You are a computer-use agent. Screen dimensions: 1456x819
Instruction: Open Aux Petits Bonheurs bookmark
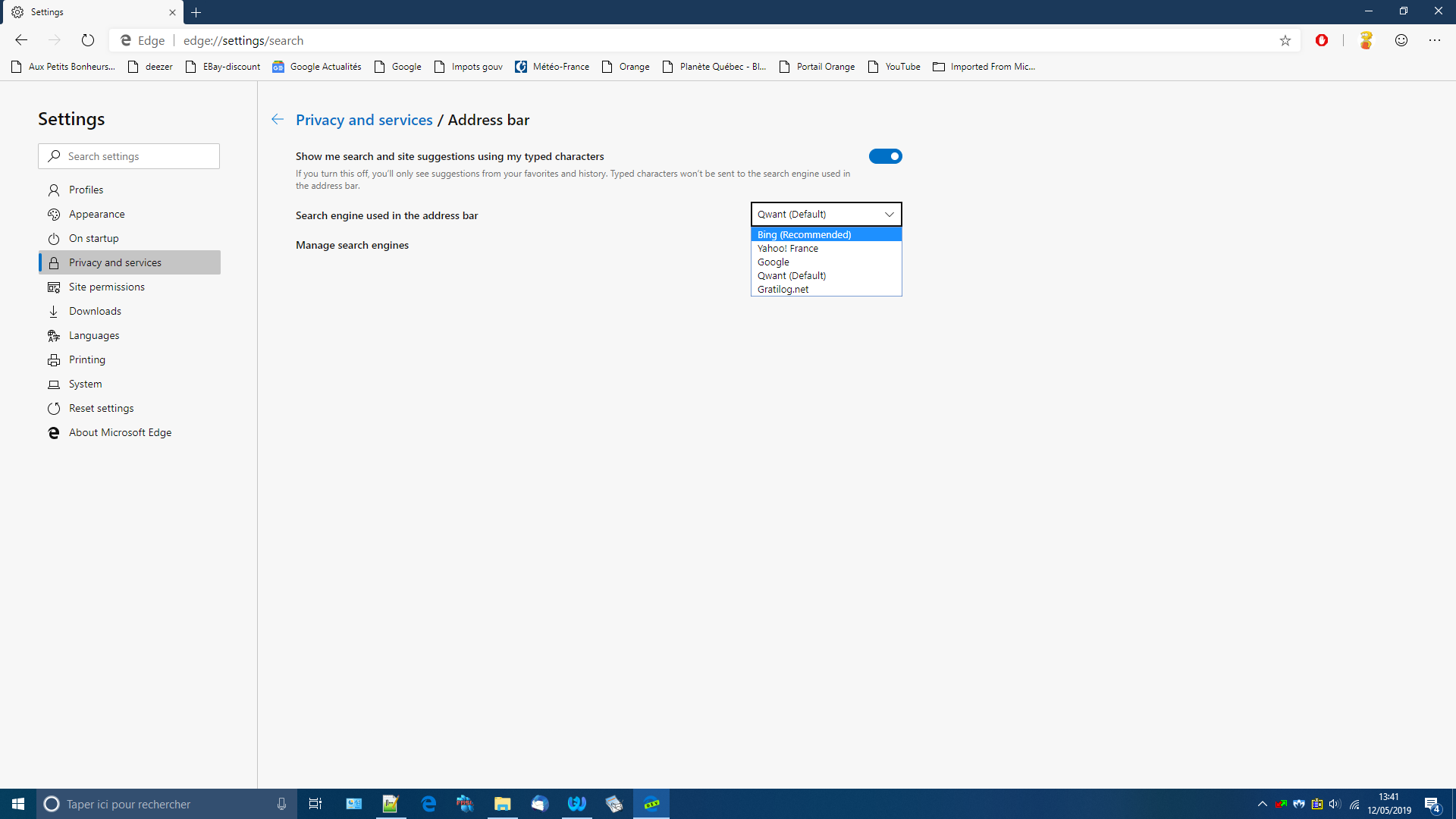click(x=64, y=67)
